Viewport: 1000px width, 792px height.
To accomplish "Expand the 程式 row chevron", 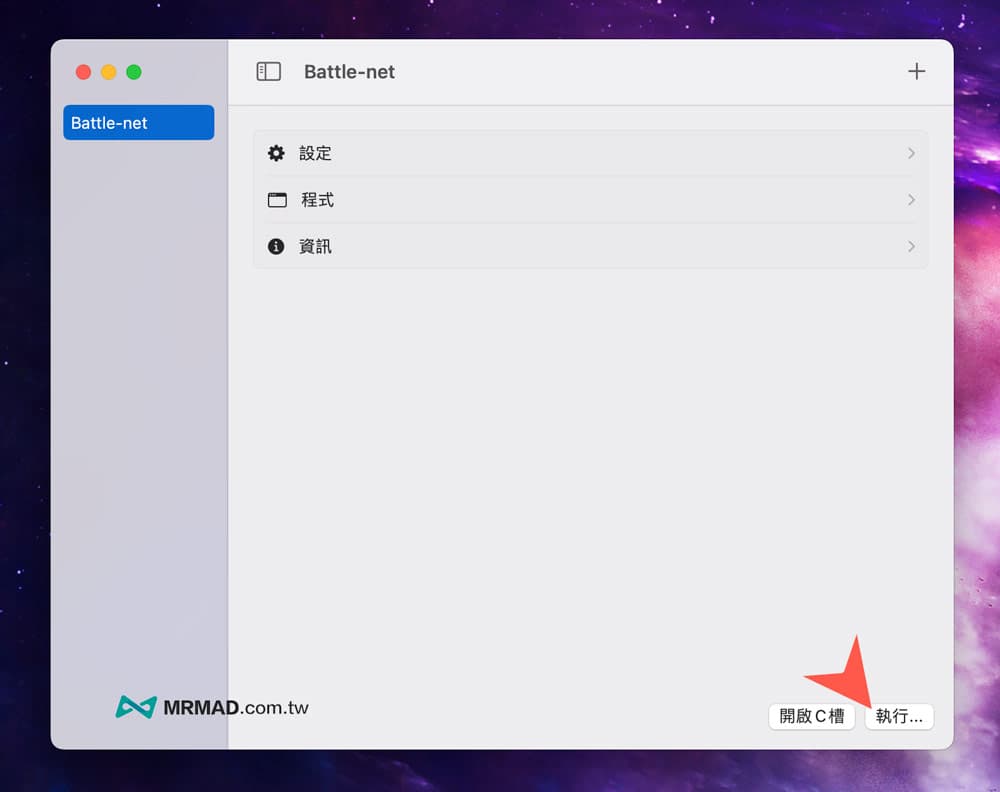I will click(x=911, y=200).
